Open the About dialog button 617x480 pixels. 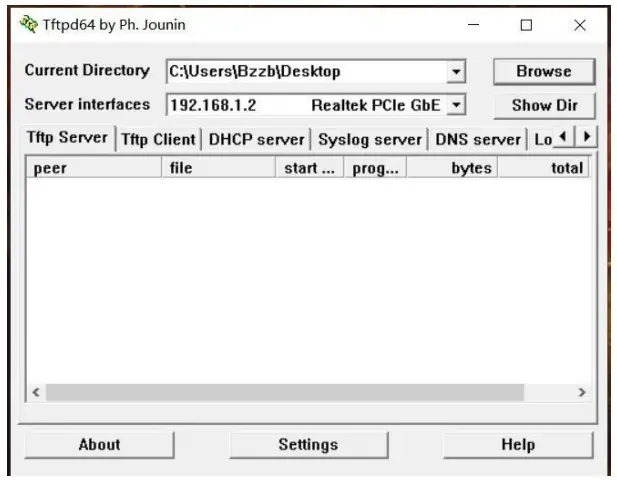(99, 445)
